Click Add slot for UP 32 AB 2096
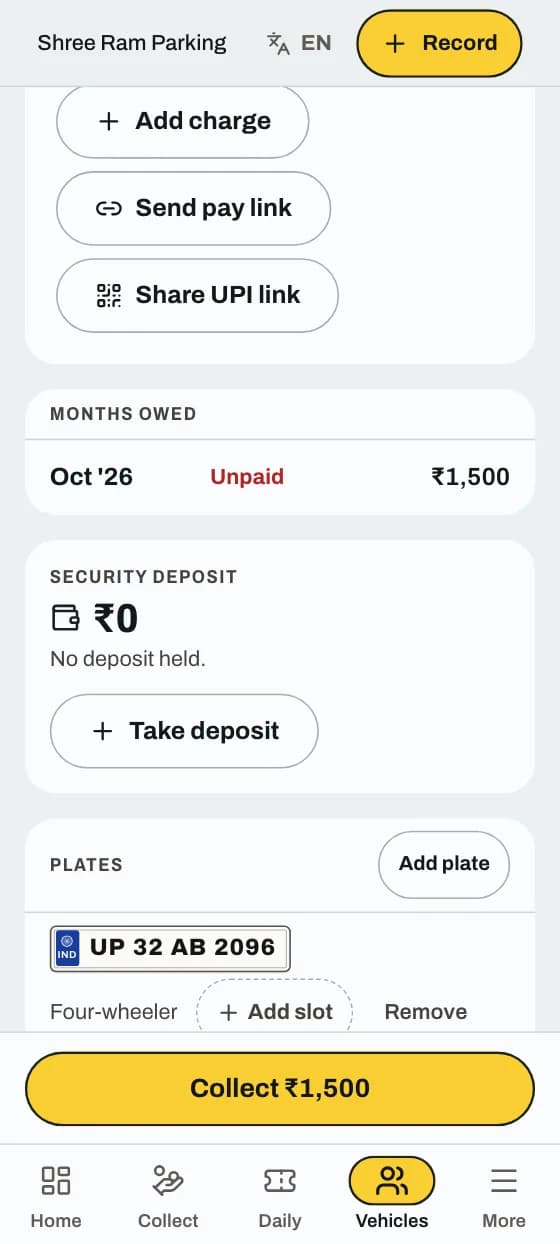The height and width of the screenshot is (1244, 560). point(275,1012)
